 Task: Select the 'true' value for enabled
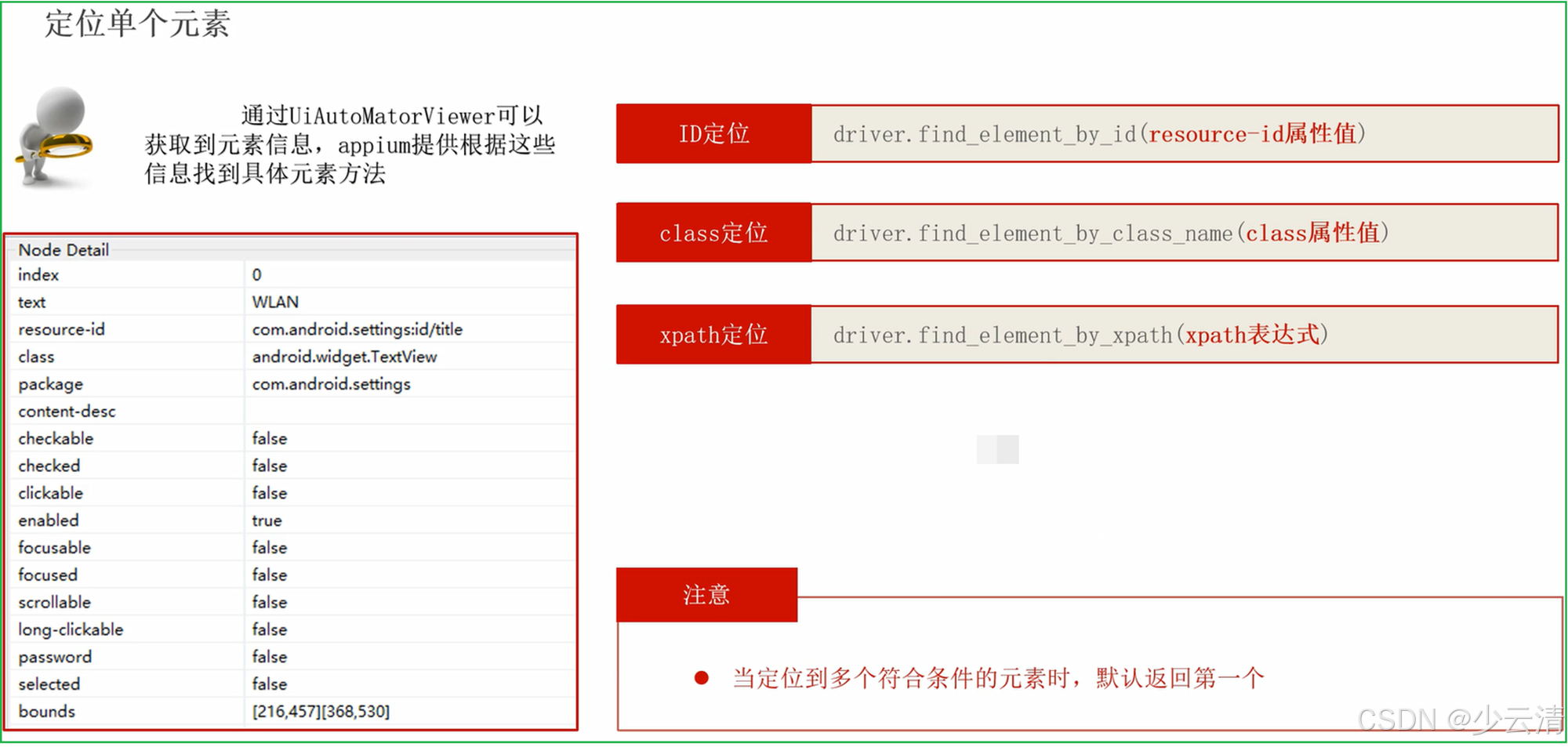click(x=267, y=521)
